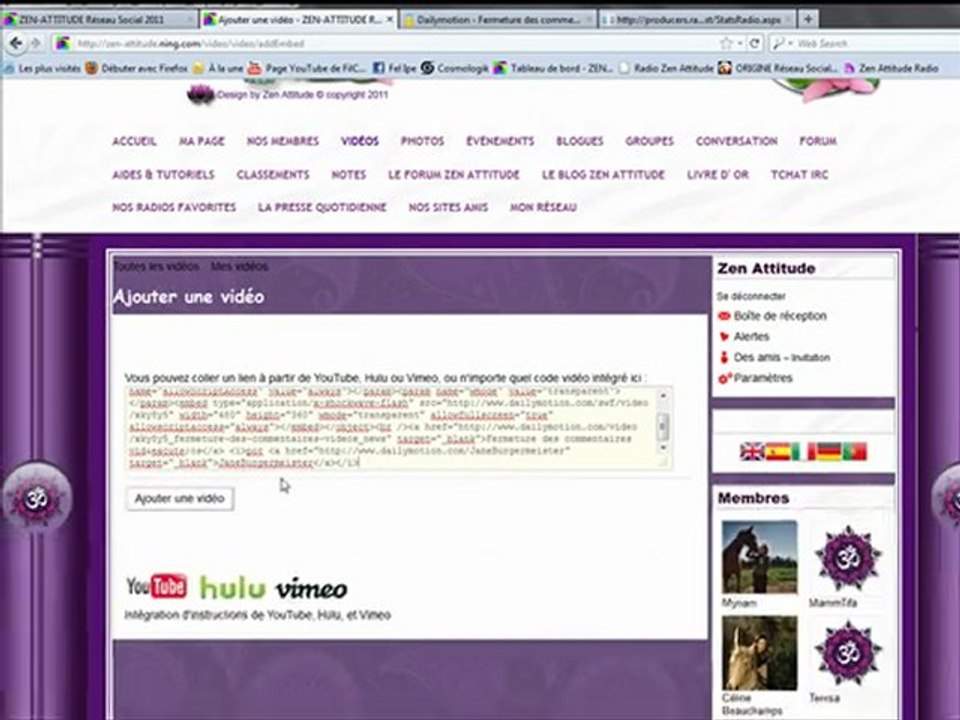Open the Page YouTube bookmark
960x720 pixels.
307,69
